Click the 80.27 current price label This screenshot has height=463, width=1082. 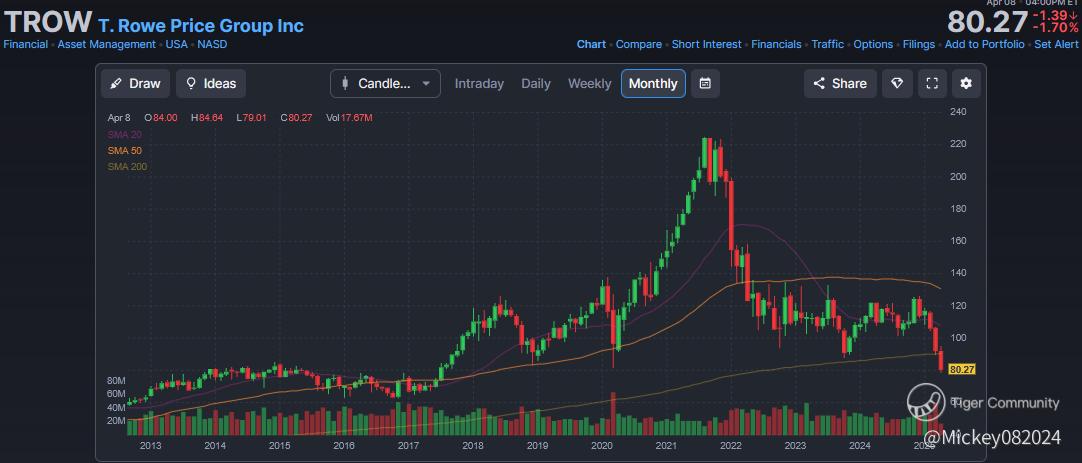961,369
